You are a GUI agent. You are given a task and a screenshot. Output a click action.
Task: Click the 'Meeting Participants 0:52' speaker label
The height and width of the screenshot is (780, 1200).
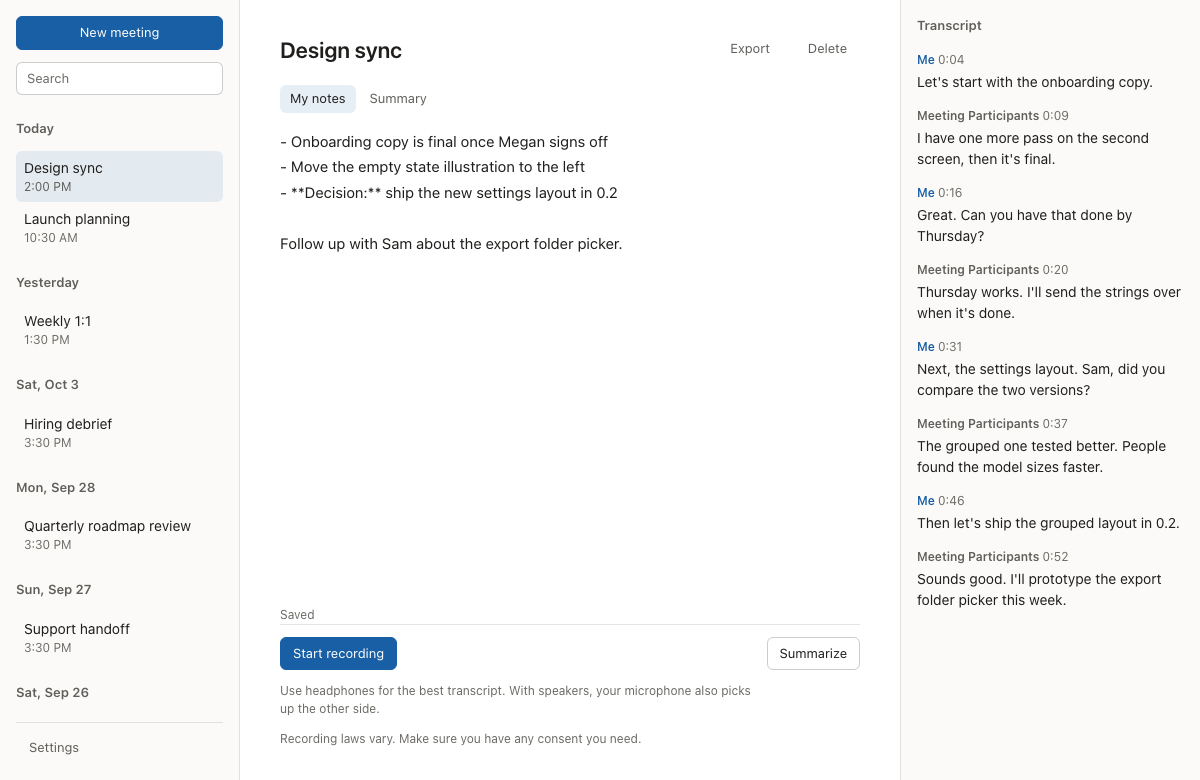(x=992, y=557)
